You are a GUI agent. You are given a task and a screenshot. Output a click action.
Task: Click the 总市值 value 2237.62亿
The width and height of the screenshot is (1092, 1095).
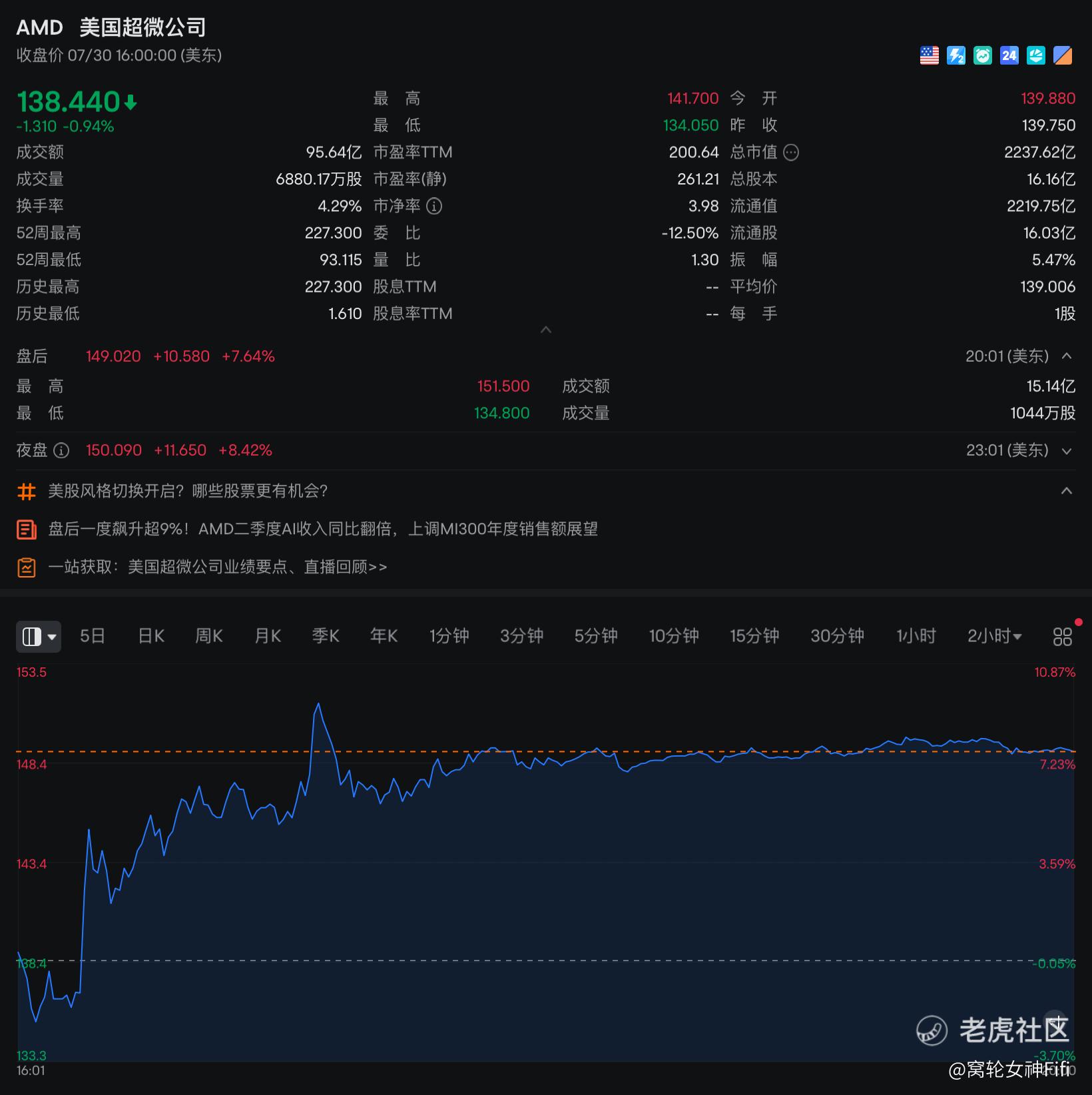(1040, 153)
